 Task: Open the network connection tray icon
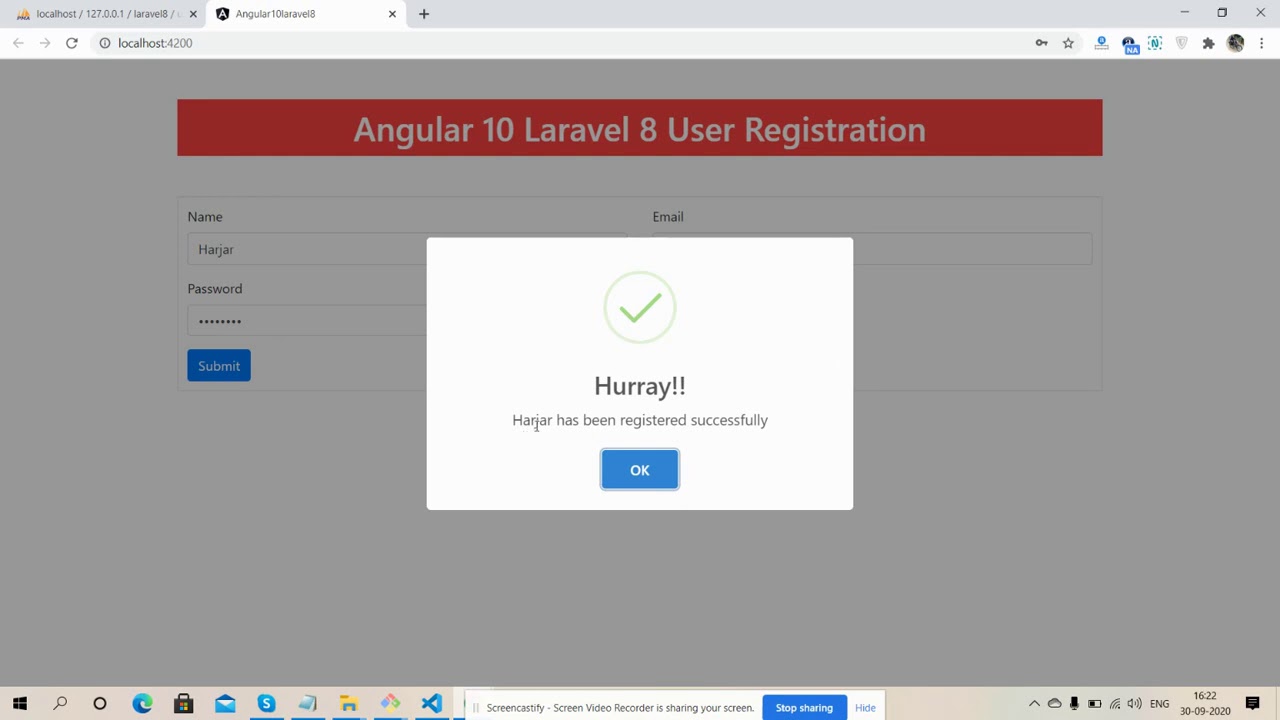[x=1115, y=704]
